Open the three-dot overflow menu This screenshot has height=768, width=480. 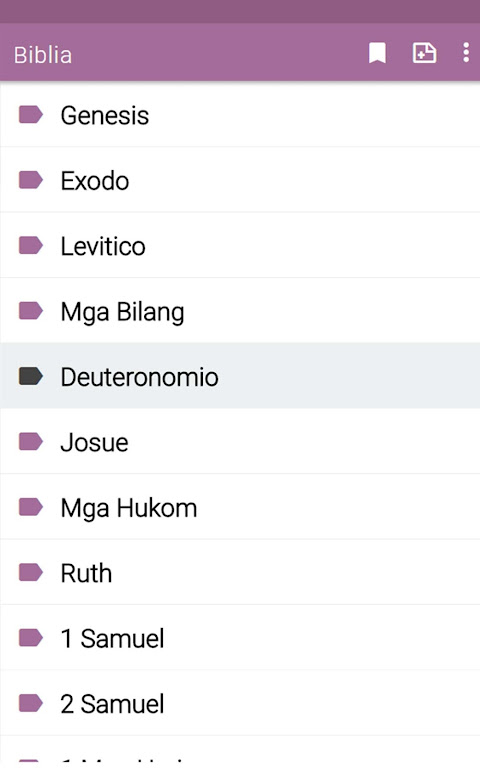click(x=466, y=53)
